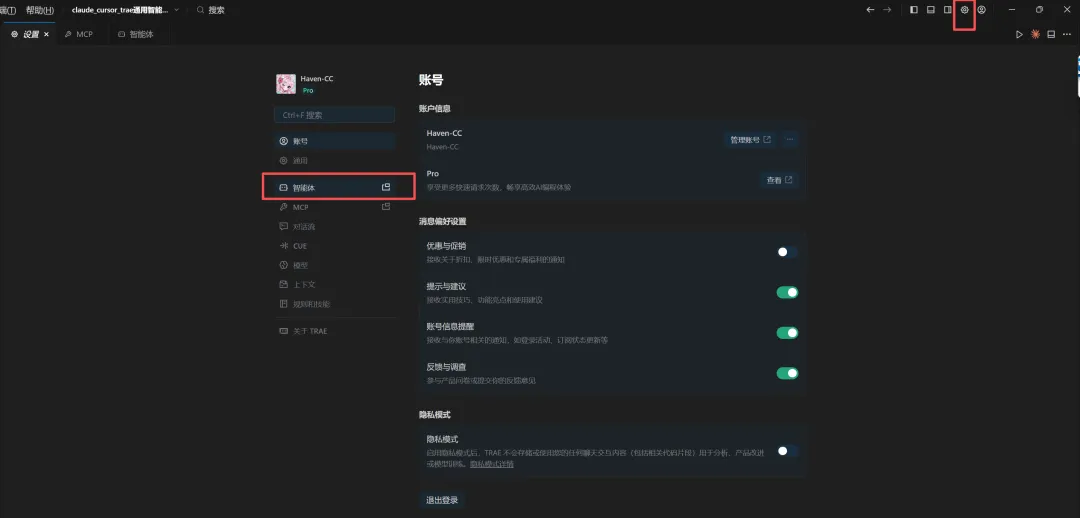This screenshot has width=1080, height=518.
Task: Enable the 隐私模式 toggle
Action: click(787, 451)
